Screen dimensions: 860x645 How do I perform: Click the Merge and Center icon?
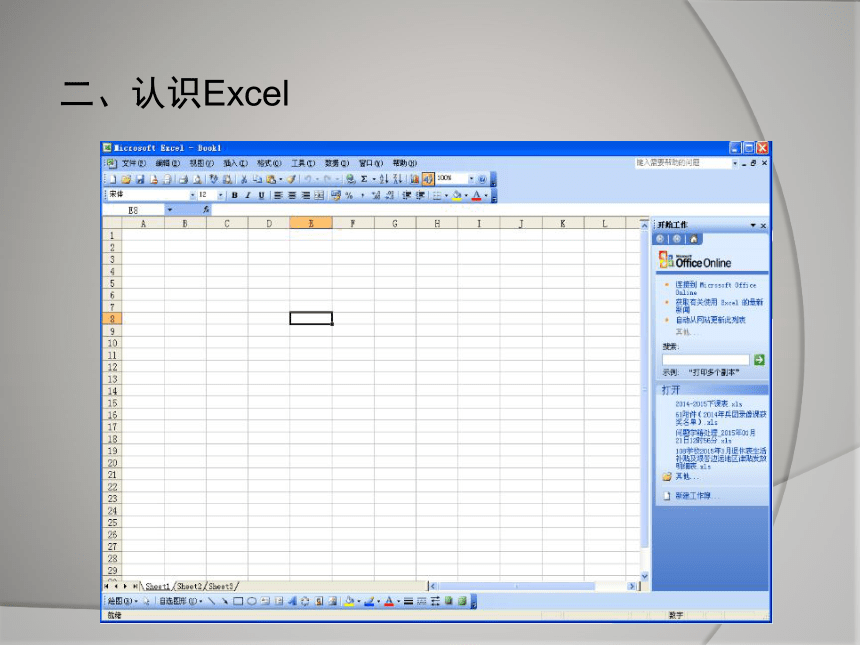pyautogui.click(x=319, y=195)
